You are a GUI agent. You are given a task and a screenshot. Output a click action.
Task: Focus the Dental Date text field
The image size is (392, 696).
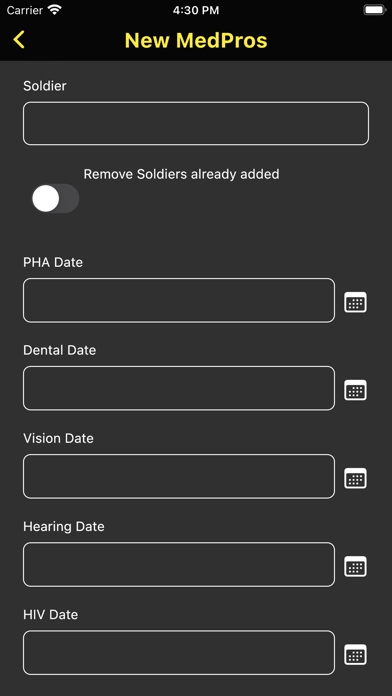pyautogui.click(x=179, y=388)
